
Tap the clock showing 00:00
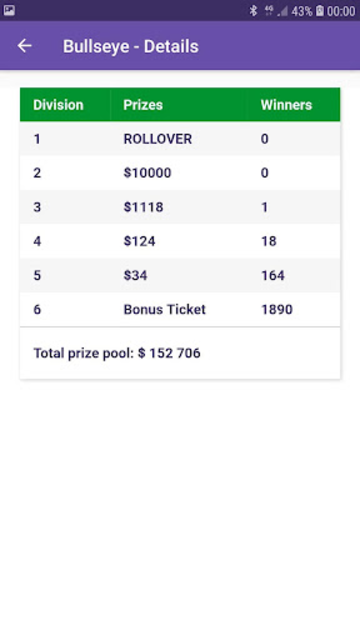pyautogui.click(x=341, y=11)
